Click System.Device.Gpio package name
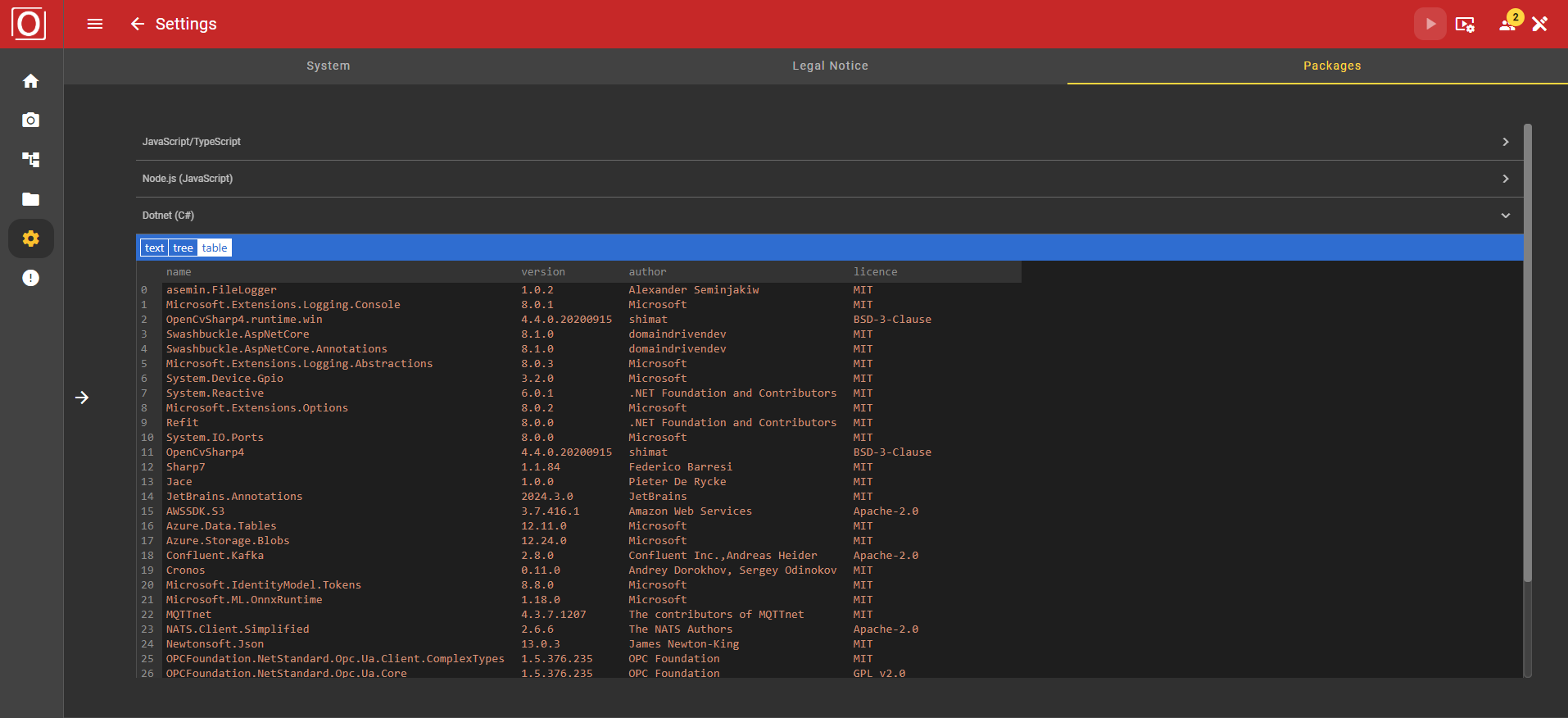This screenshot has width=1568, height=718. pyautogui.click(x=224, y=379)
